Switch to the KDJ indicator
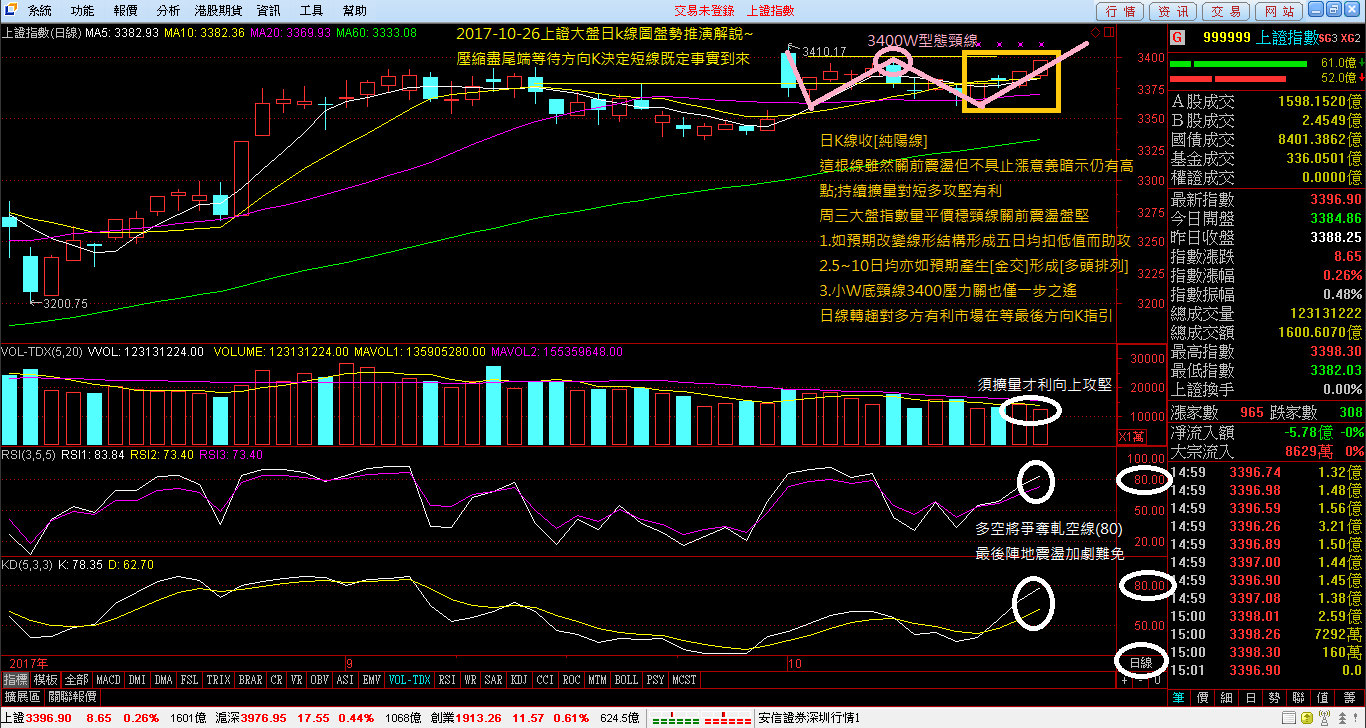1366x728 pixels. tap(519, 680)
